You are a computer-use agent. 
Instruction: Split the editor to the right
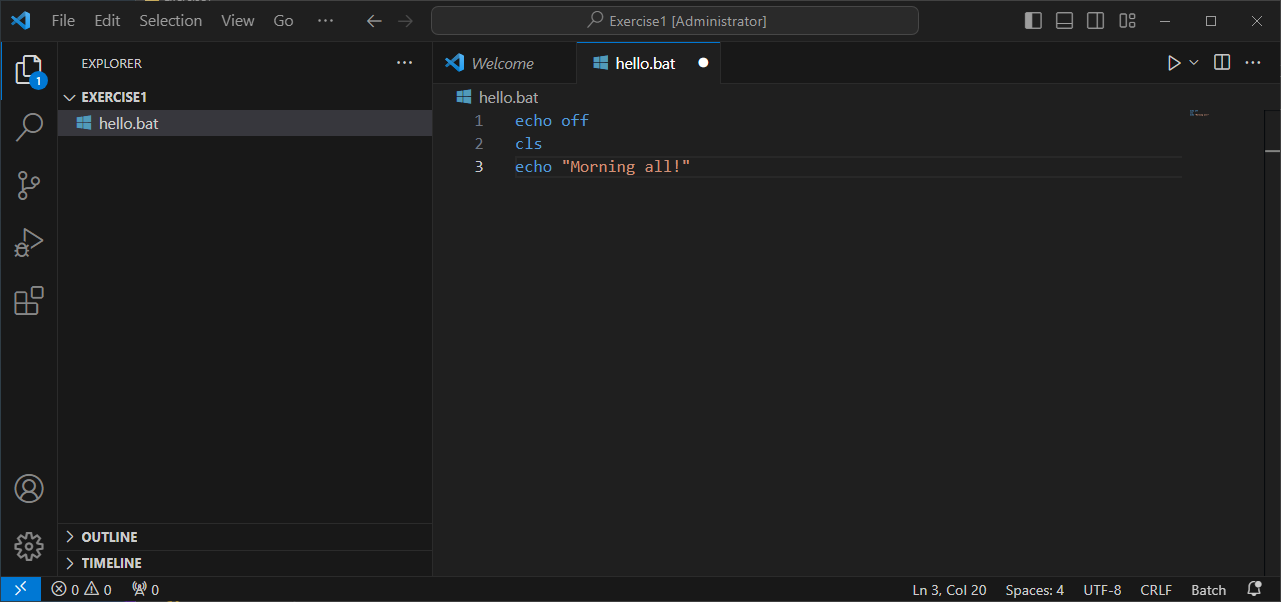tap(1222, 63)
